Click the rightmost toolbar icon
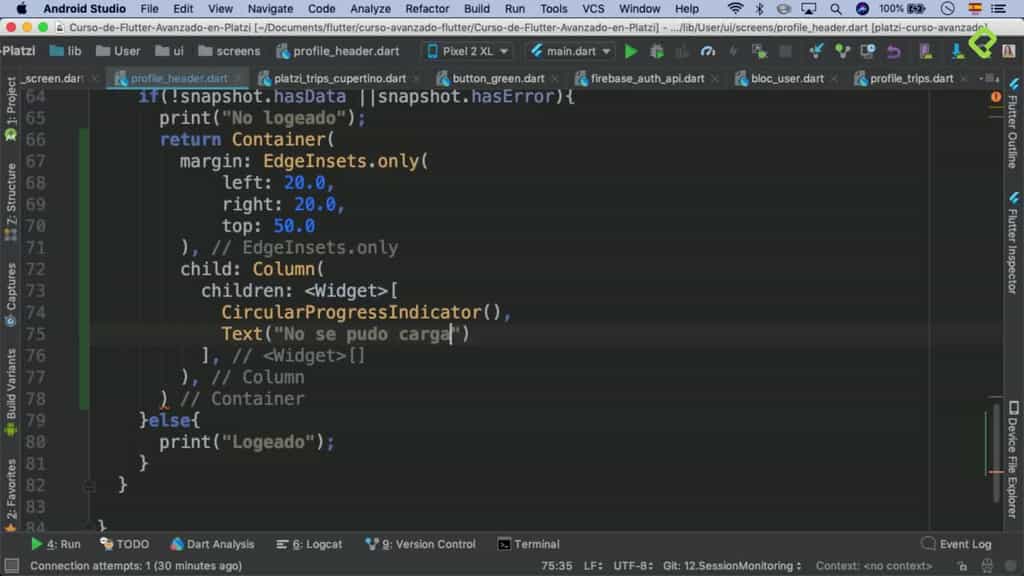This screenshot has width=1024, height=576. coord(1008,51)
